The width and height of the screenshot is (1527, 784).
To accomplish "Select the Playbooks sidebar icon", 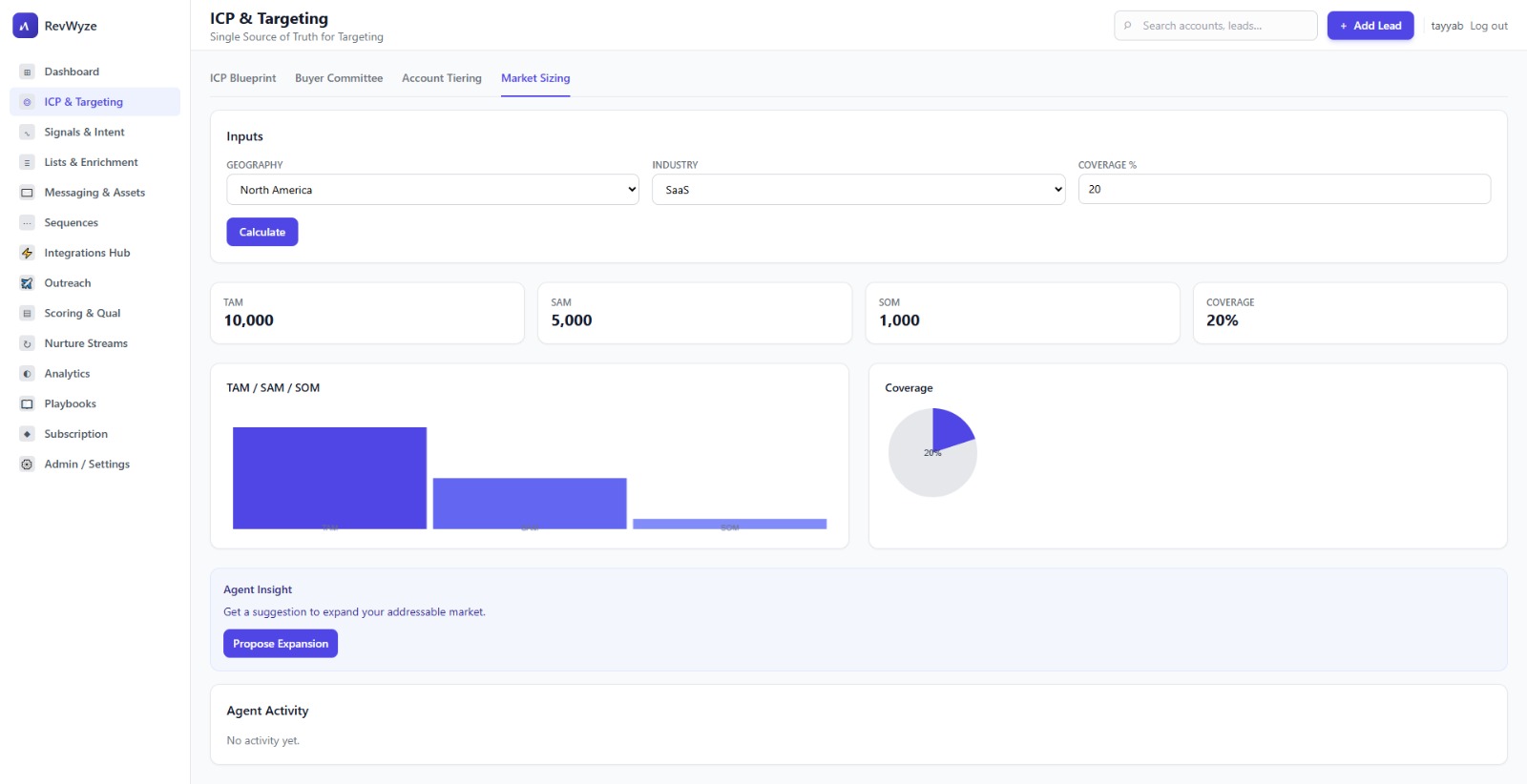I will click(x=27, y=404).
